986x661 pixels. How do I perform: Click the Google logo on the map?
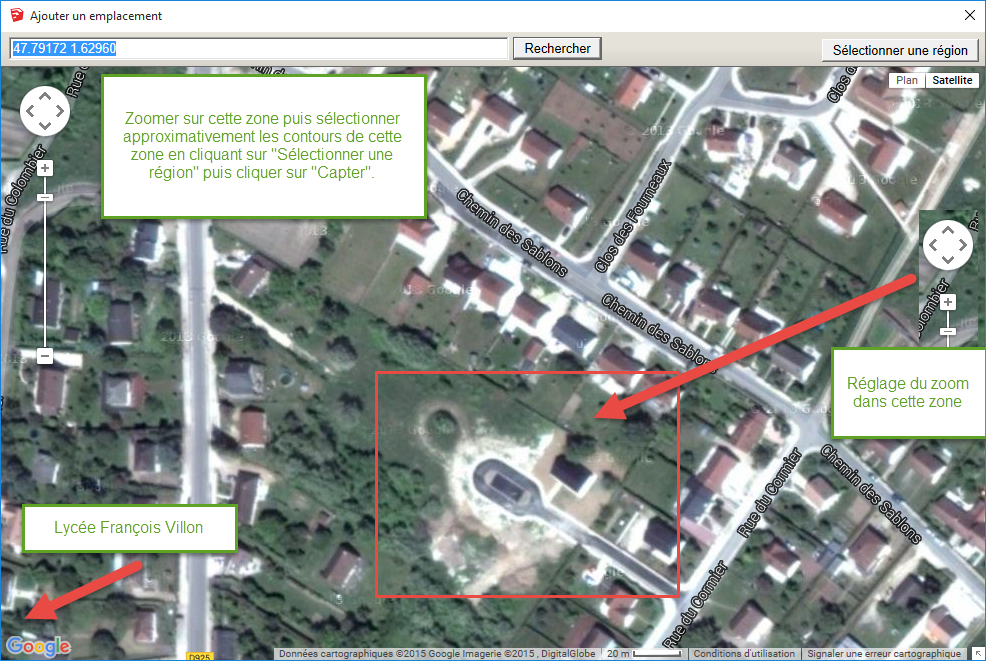click(38, 646)
